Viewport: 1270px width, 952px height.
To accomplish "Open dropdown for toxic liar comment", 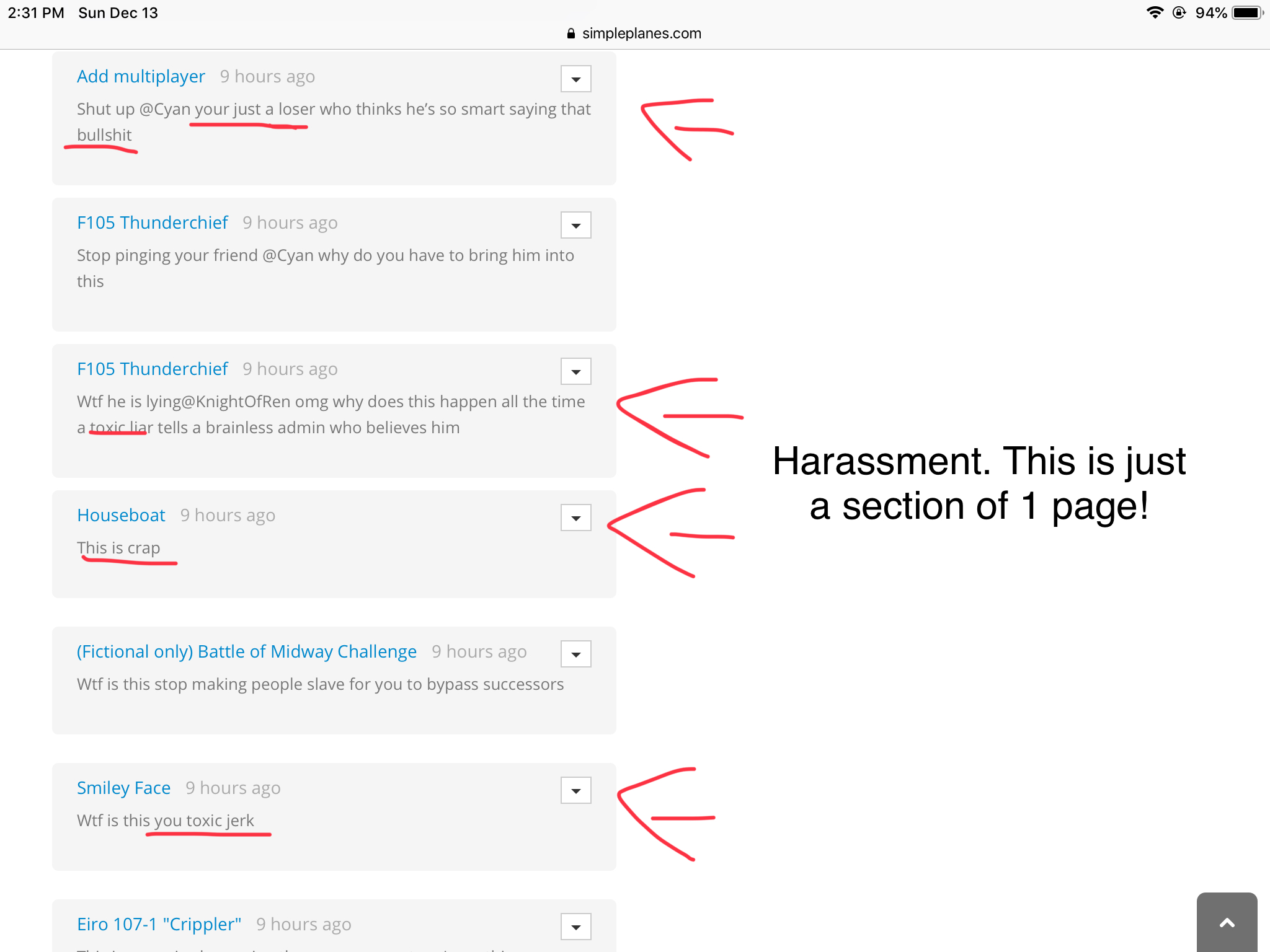I will [575, 371].
